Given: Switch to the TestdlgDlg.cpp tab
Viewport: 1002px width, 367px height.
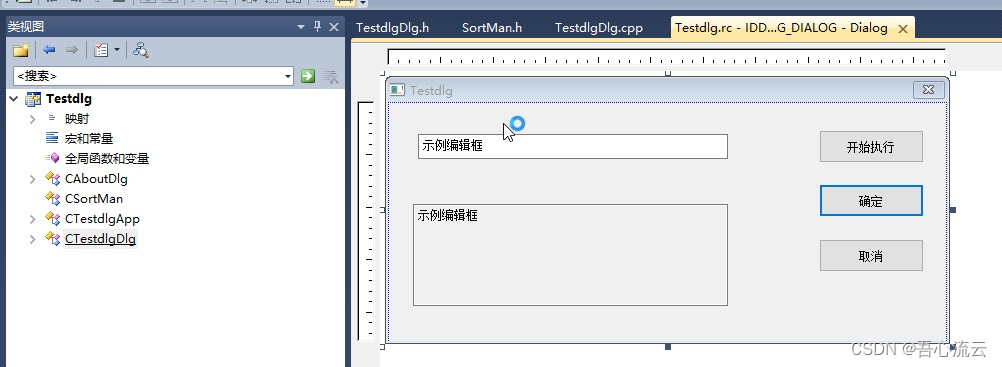Looking at the screenshot, I should [x=599, y=27].
